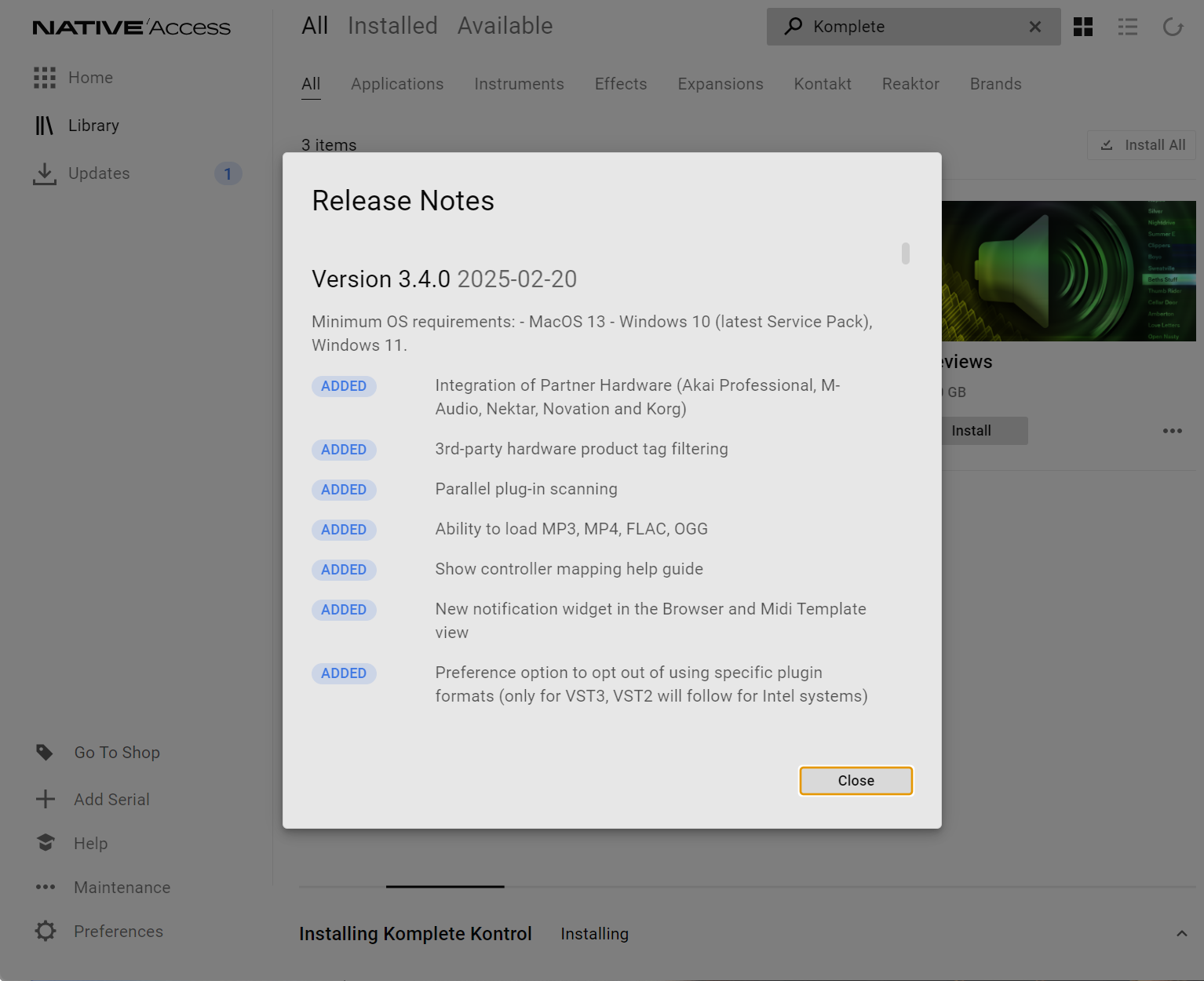
Task: Switch to grid view layout
Action: 1083,27
